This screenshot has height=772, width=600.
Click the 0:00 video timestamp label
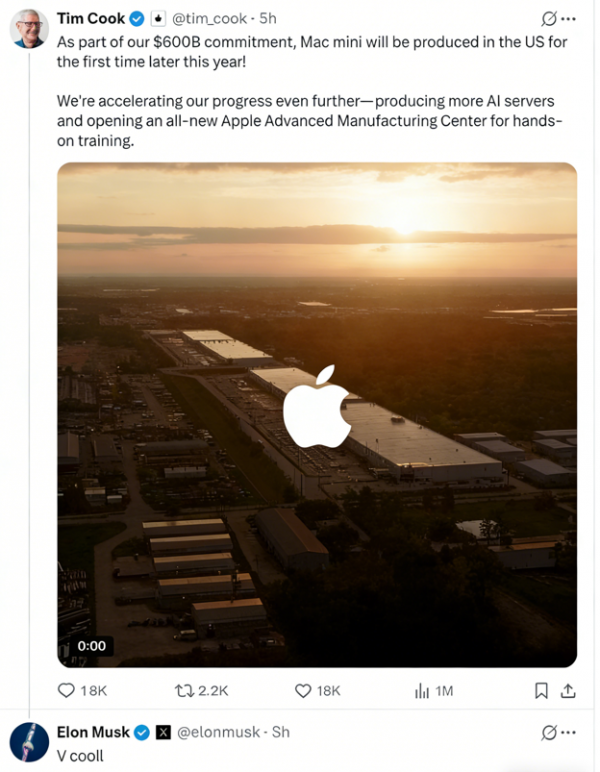[x=92, y=645]
